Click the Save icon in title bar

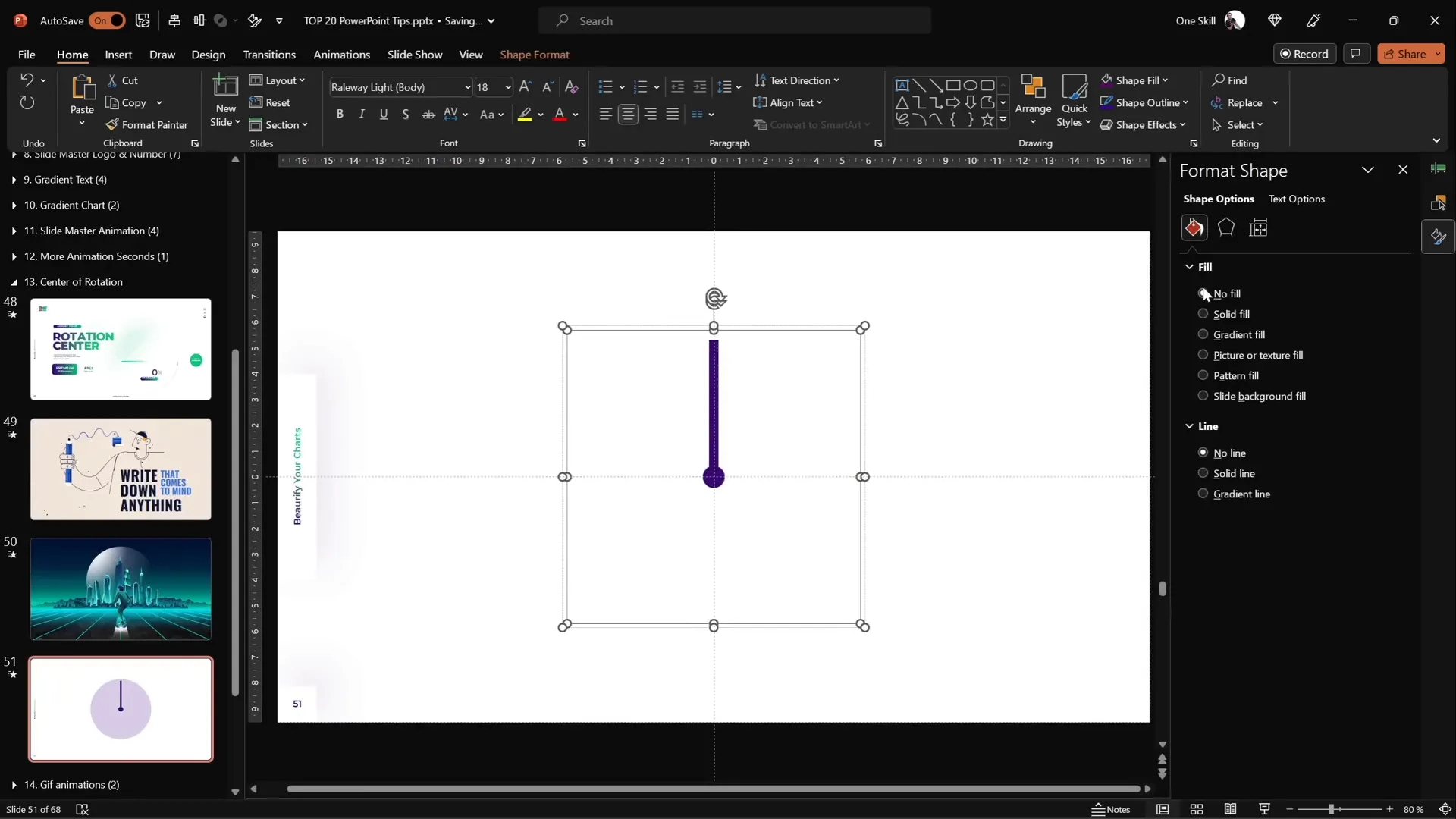click(143, 20)
